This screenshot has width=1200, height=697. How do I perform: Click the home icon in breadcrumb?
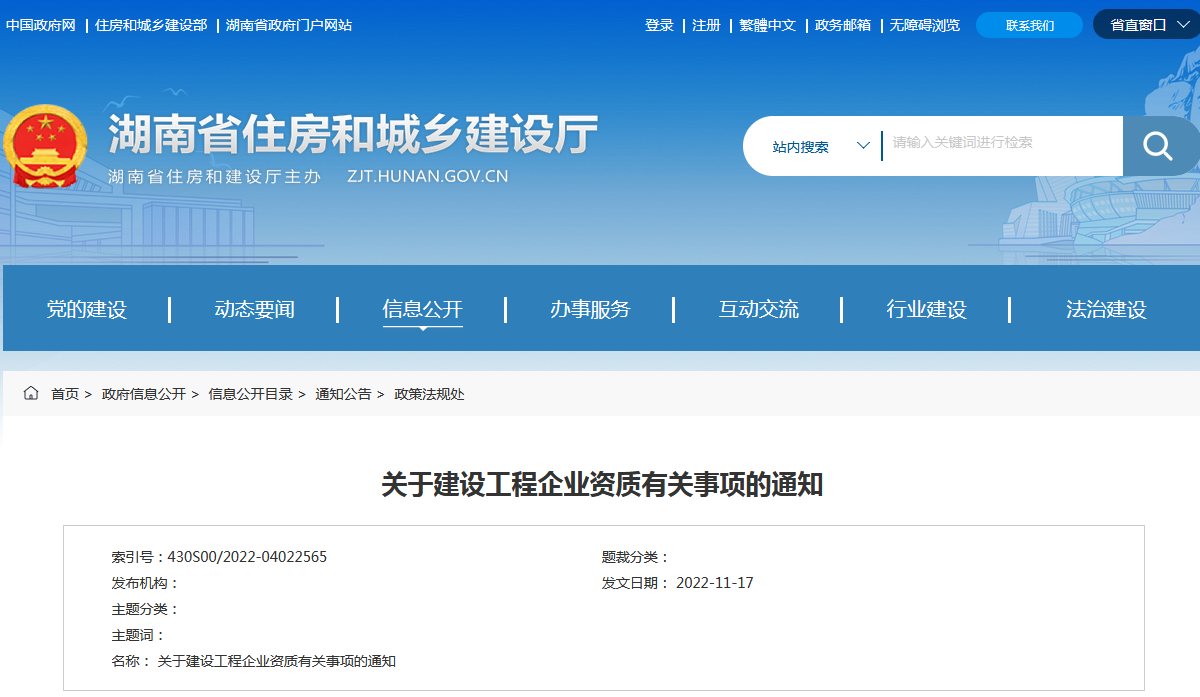pos(31,393)
